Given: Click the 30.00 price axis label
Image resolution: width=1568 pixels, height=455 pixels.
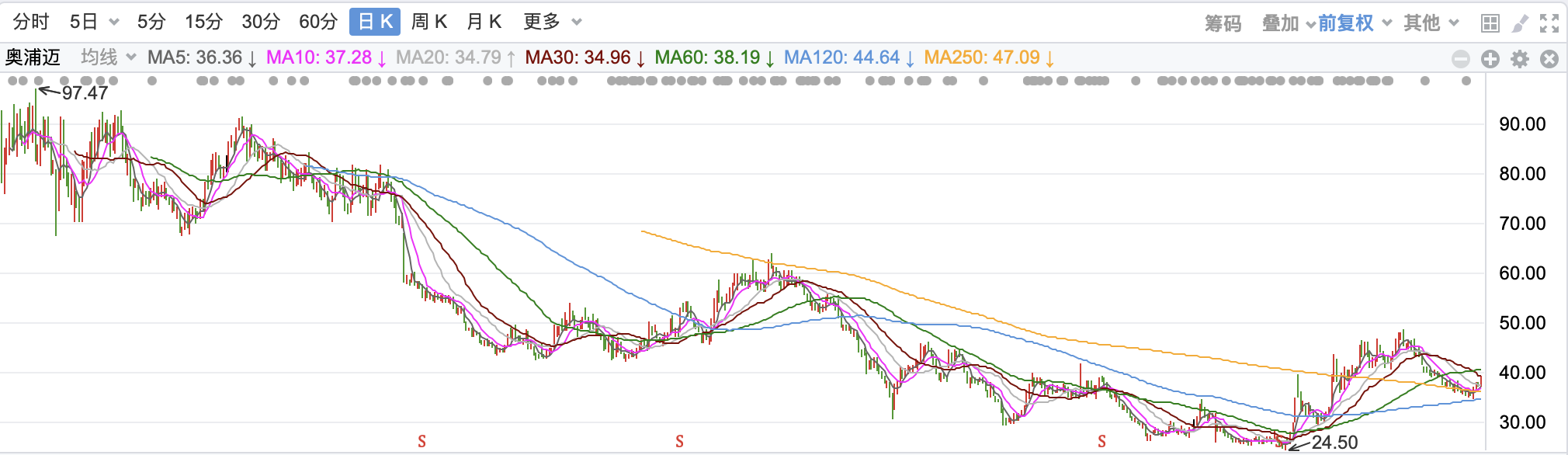Looking at the screenshot, I should 1522,422.
